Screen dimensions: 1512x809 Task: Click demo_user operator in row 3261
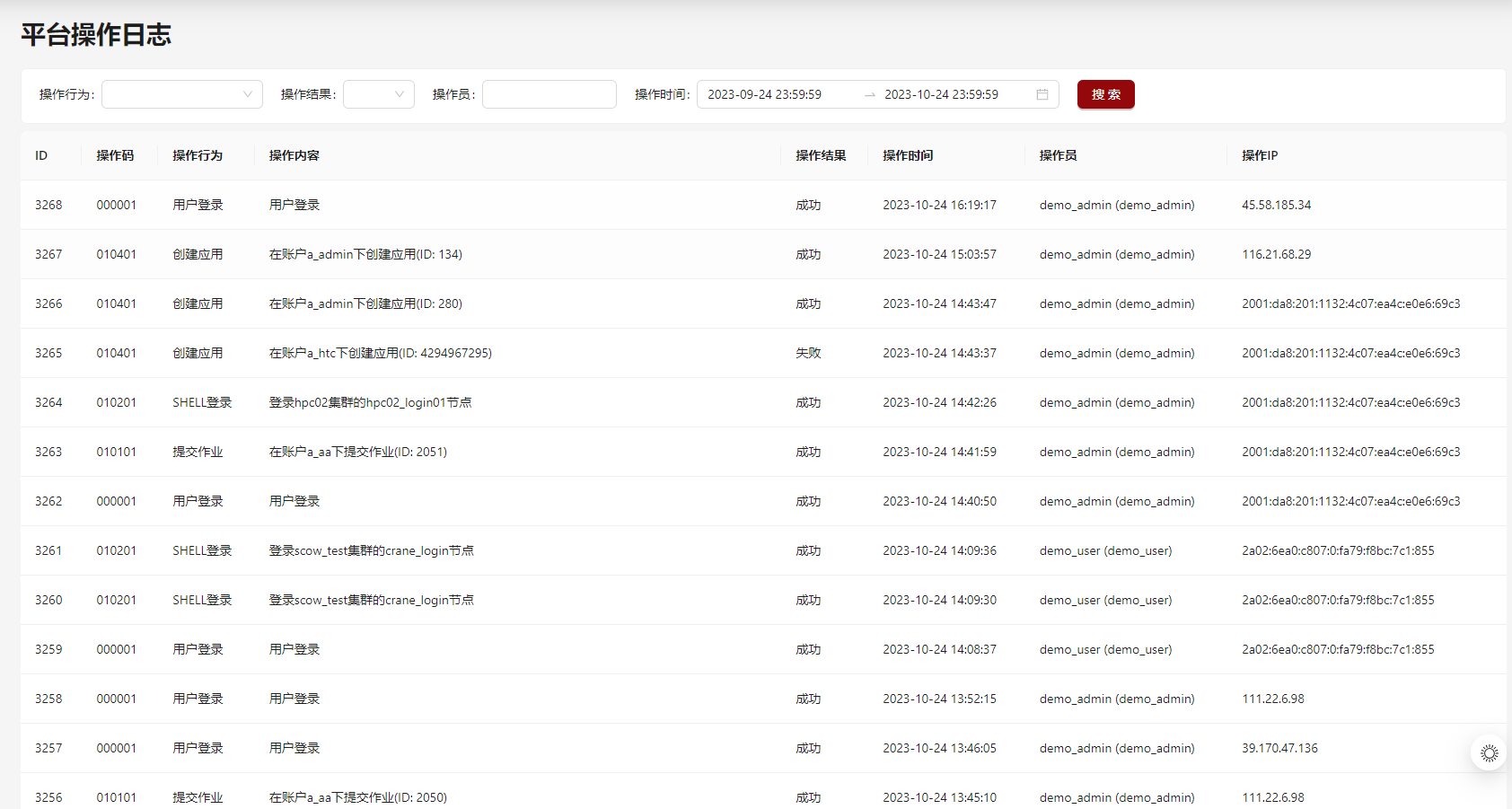[1105, 550]
